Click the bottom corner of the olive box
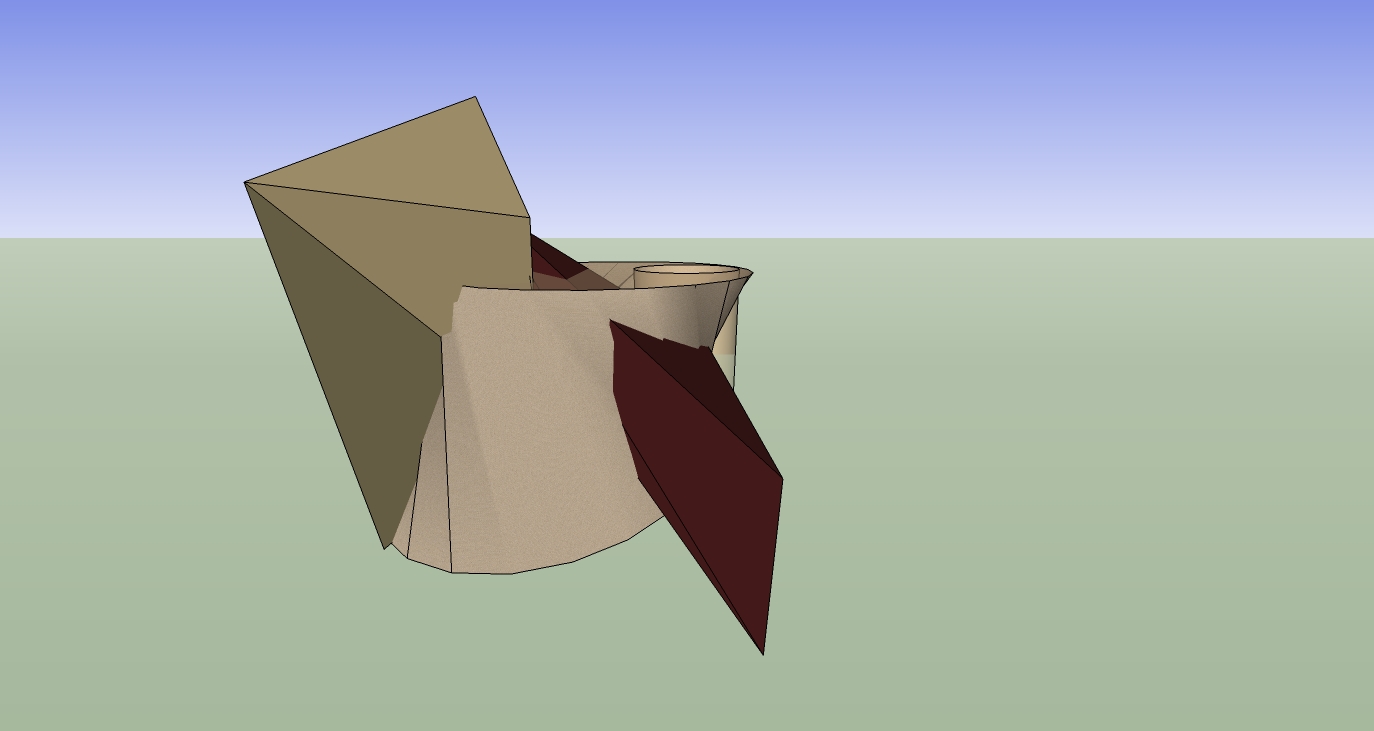 385,547
